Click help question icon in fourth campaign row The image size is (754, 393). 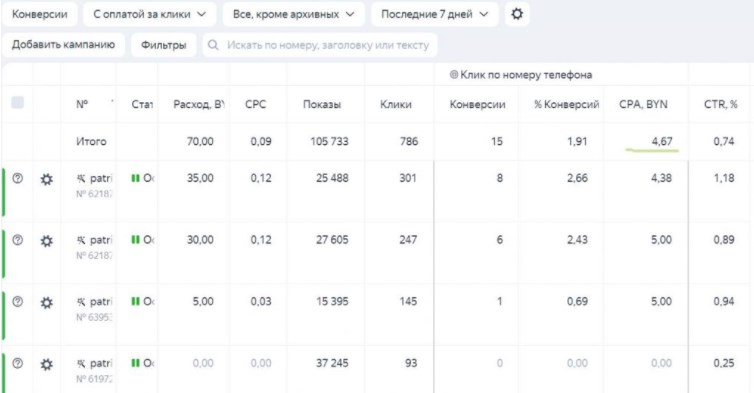[x=17, y=363]
